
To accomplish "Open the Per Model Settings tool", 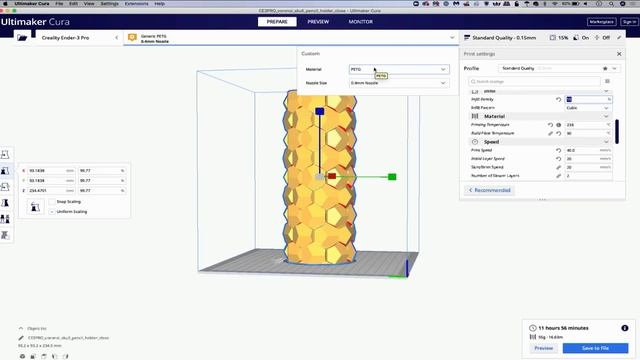I will coord(5,219).
